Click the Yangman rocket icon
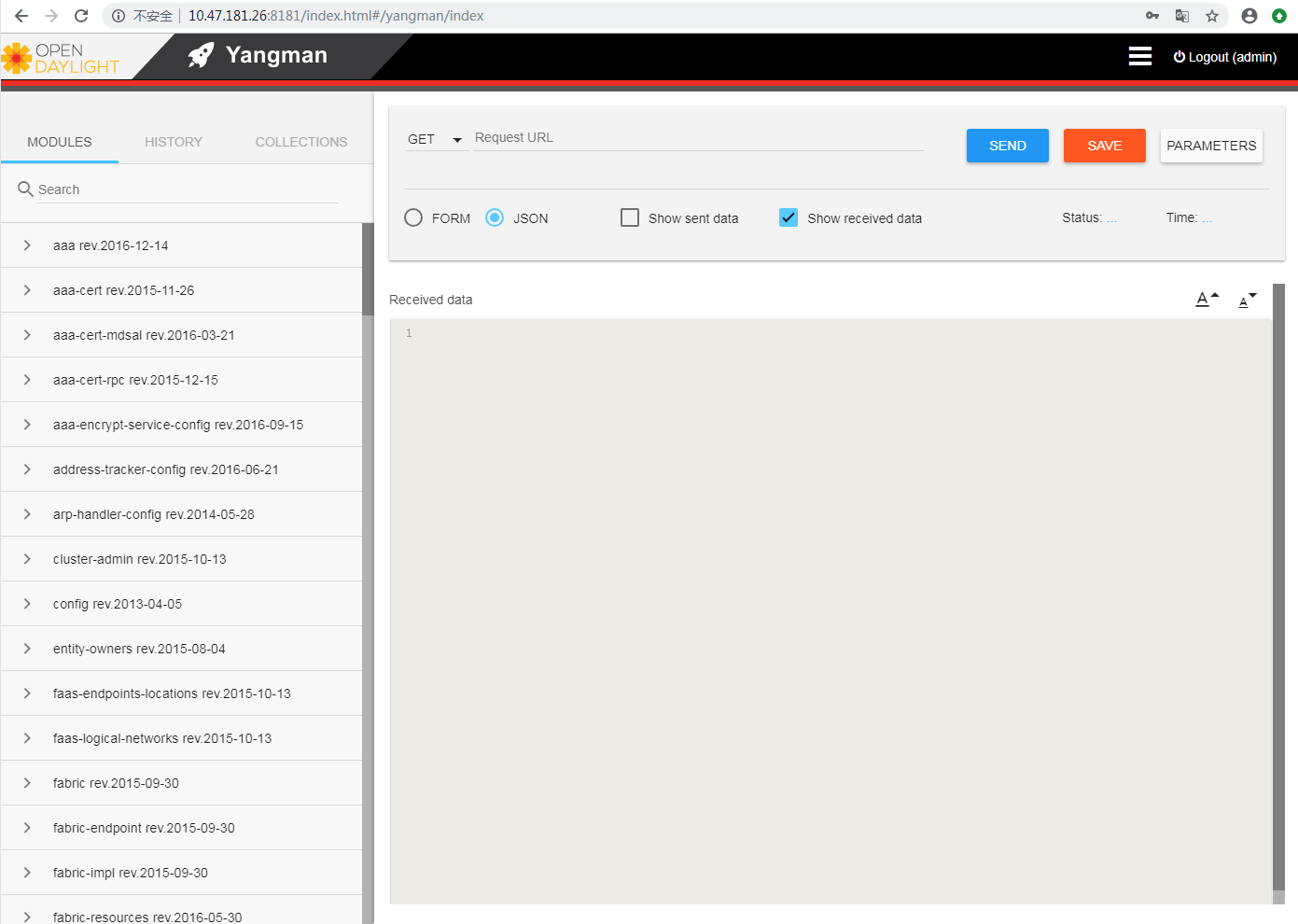The width and height of the screenshot is (1298, 924). [201, 56]
